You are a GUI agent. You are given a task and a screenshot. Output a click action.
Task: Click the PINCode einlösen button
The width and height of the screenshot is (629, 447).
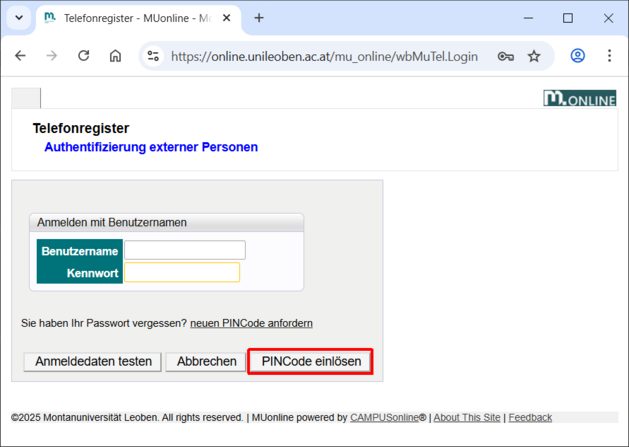(x=311, y=362)
